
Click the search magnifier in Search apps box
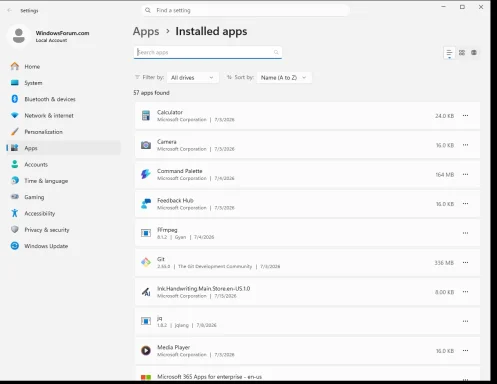point(276,52)
